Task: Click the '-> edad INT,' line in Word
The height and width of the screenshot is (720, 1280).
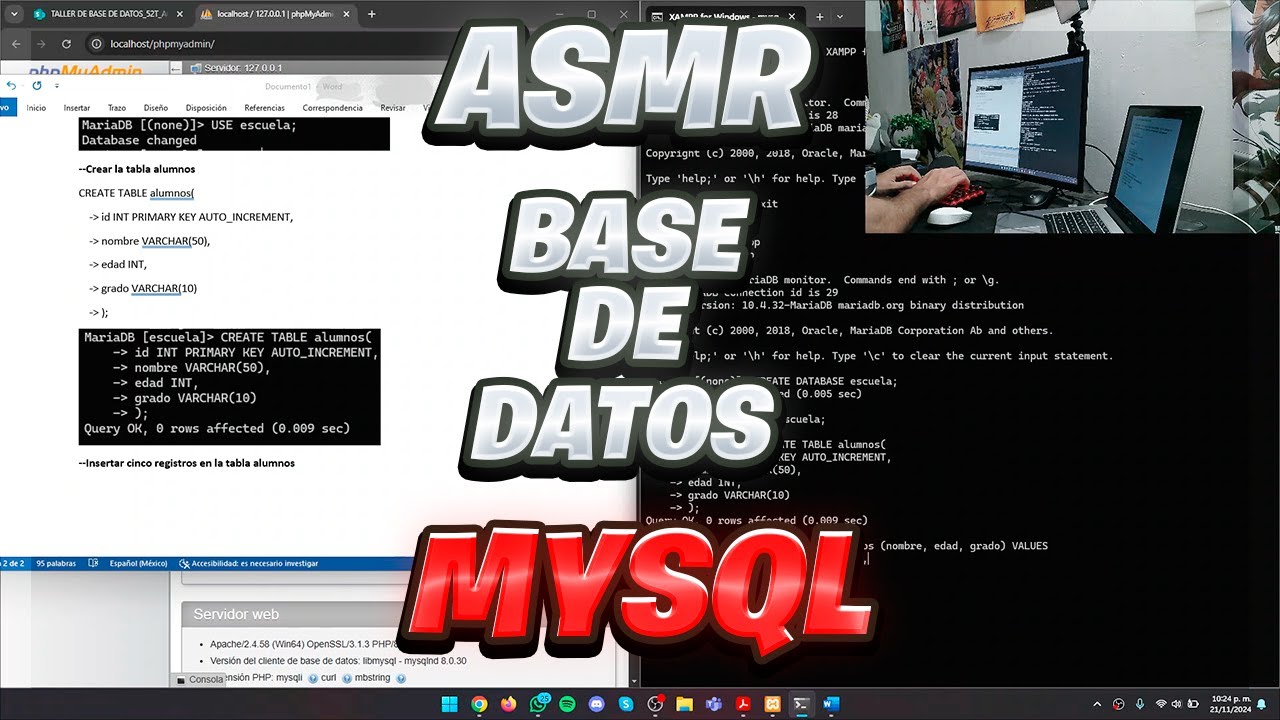Action: [x=118, y=264]
